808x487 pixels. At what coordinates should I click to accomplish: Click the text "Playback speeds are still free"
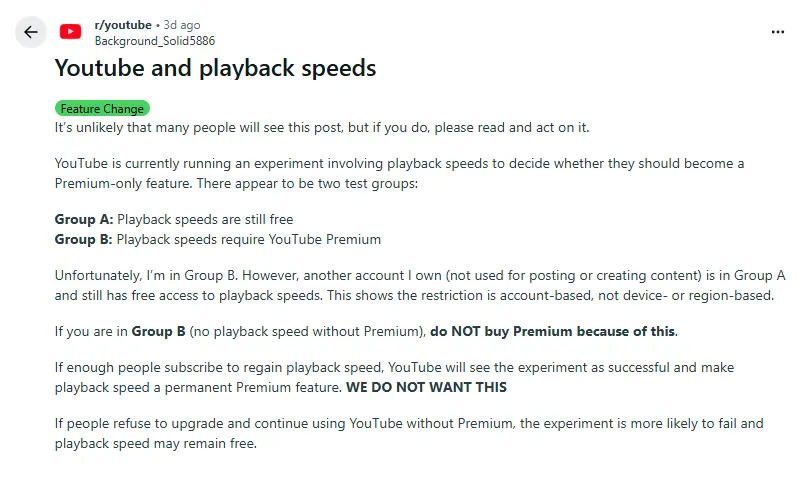click(x=205, y=219)
